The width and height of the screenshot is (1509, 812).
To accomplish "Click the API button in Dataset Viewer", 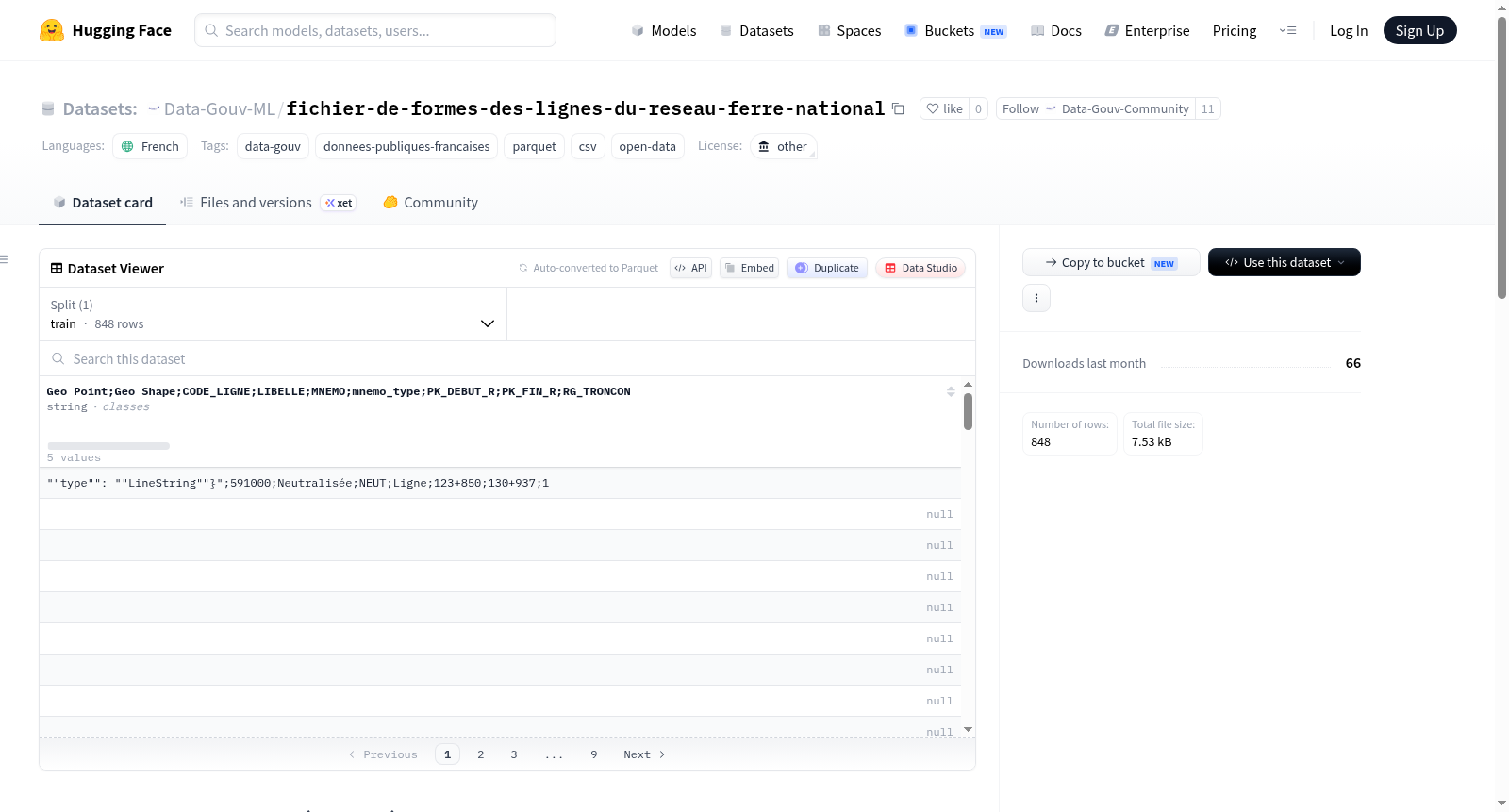I will pos(690,268).
